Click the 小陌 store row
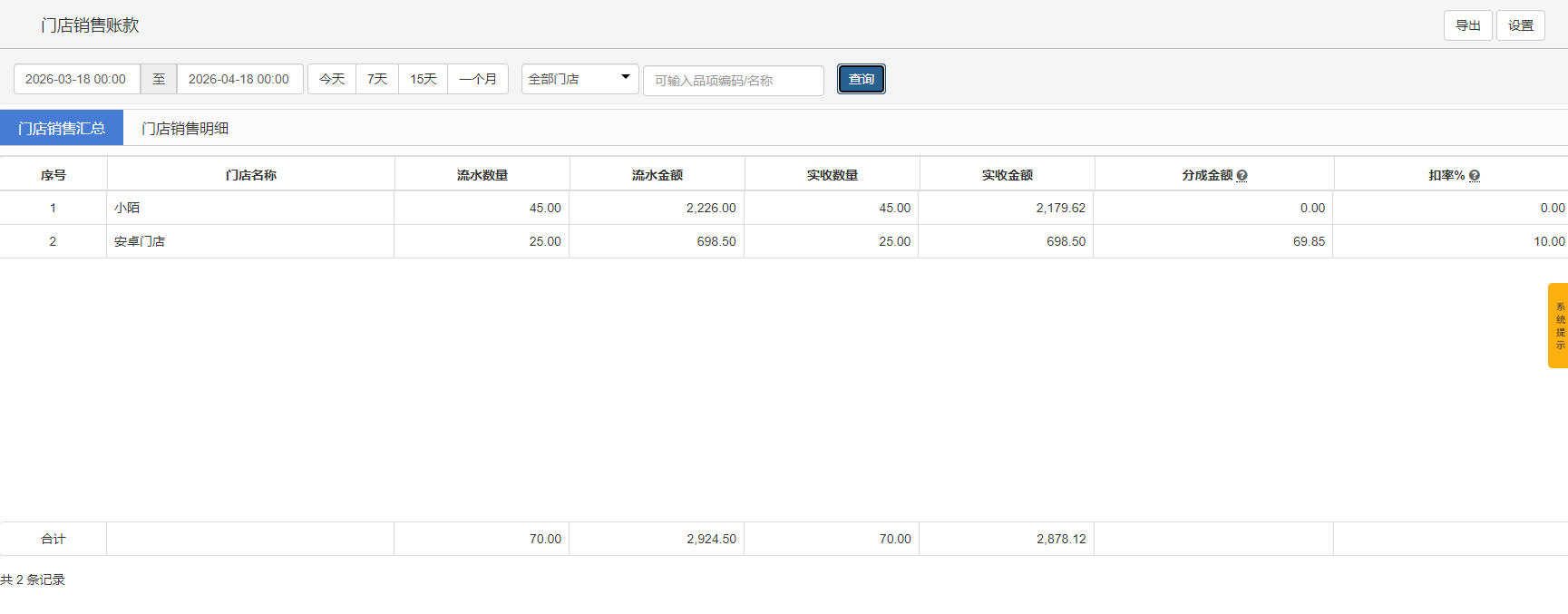Screen dimensions: 1568x614 click(784, 208)
